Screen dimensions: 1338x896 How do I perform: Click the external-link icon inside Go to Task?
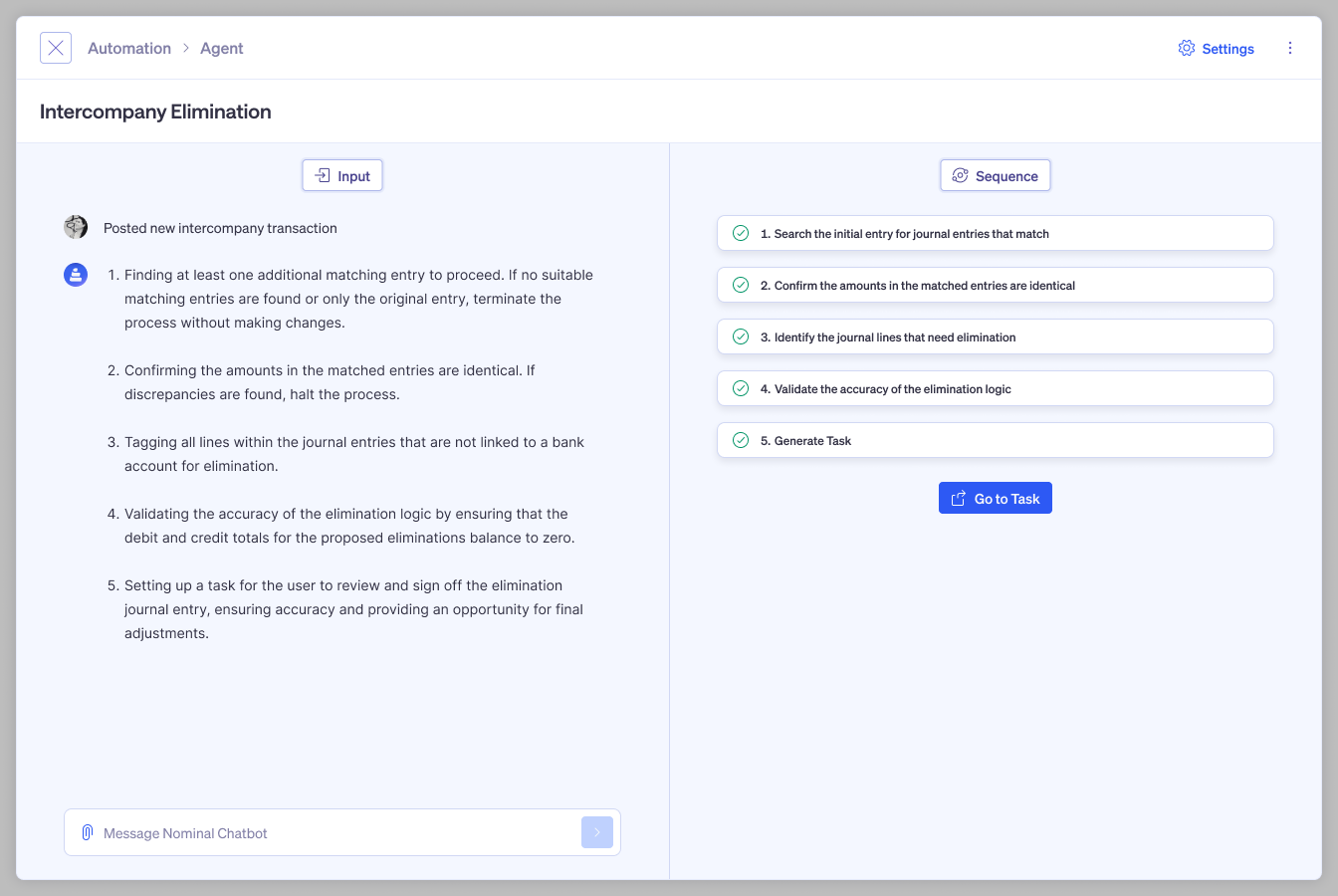tap(959, 498)
